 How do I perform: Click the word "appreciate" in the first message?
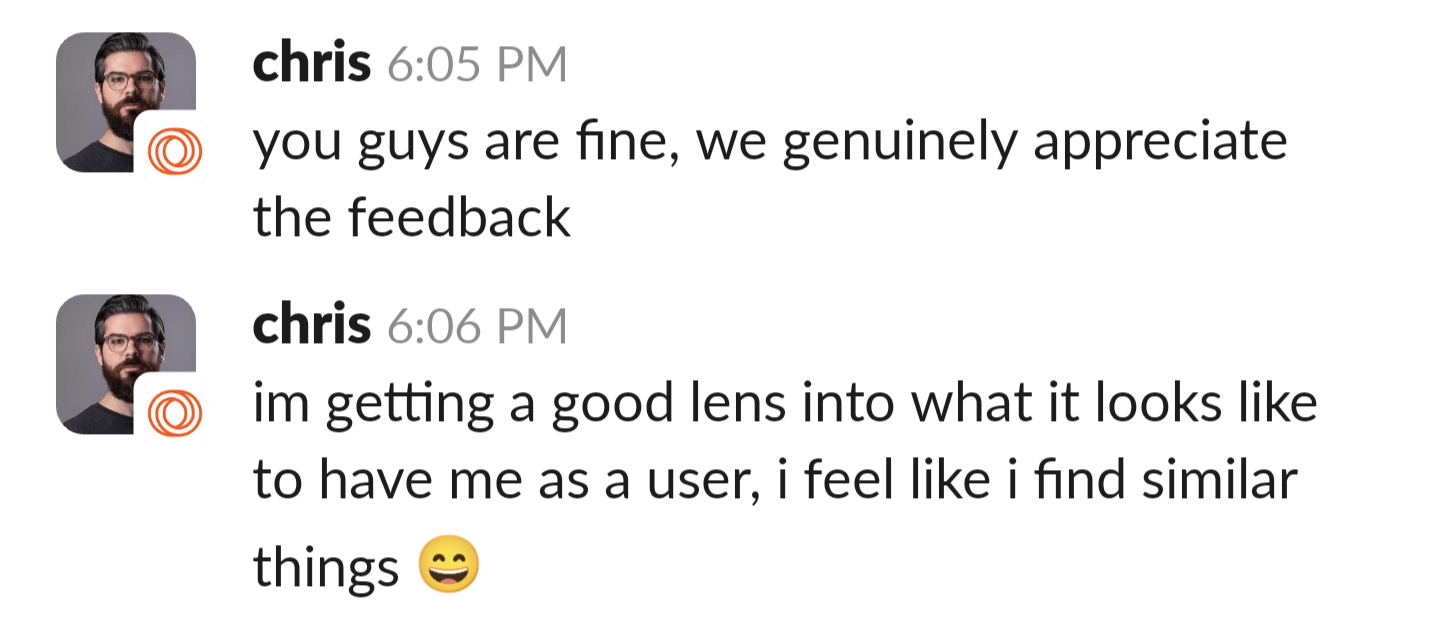(1160, 144)
